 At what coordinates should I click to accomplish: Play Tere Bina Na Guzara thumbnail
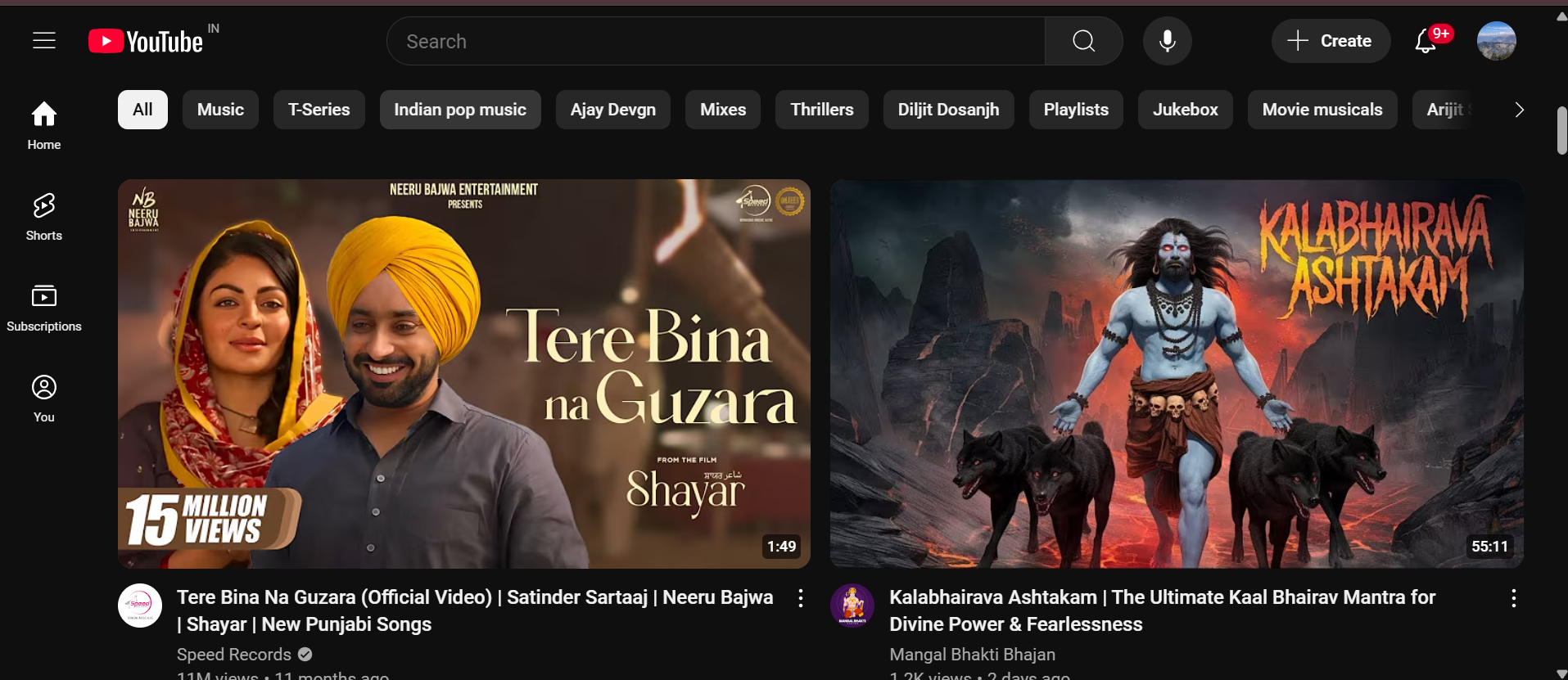pyautogui.click(x=464, y=374)
